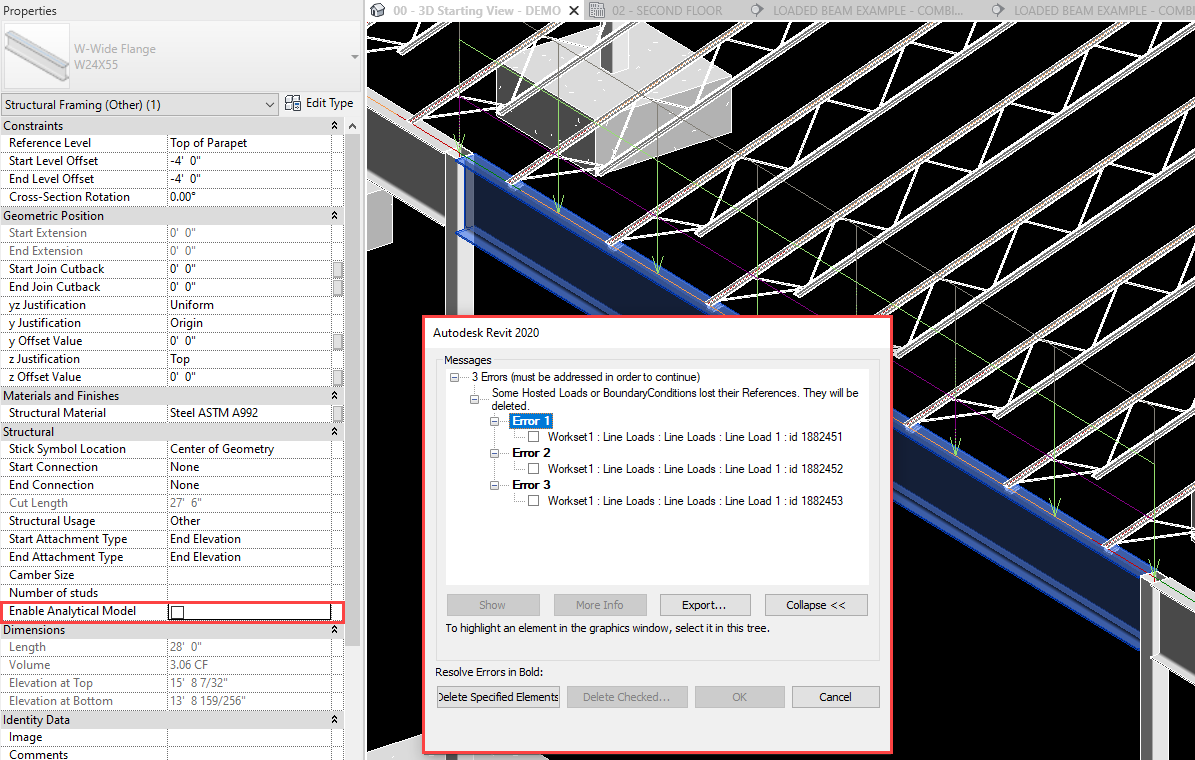The width and height of the screenshot is (1195, 760).
Task: Click the y Justification value Origin
Action: (249, 323)
